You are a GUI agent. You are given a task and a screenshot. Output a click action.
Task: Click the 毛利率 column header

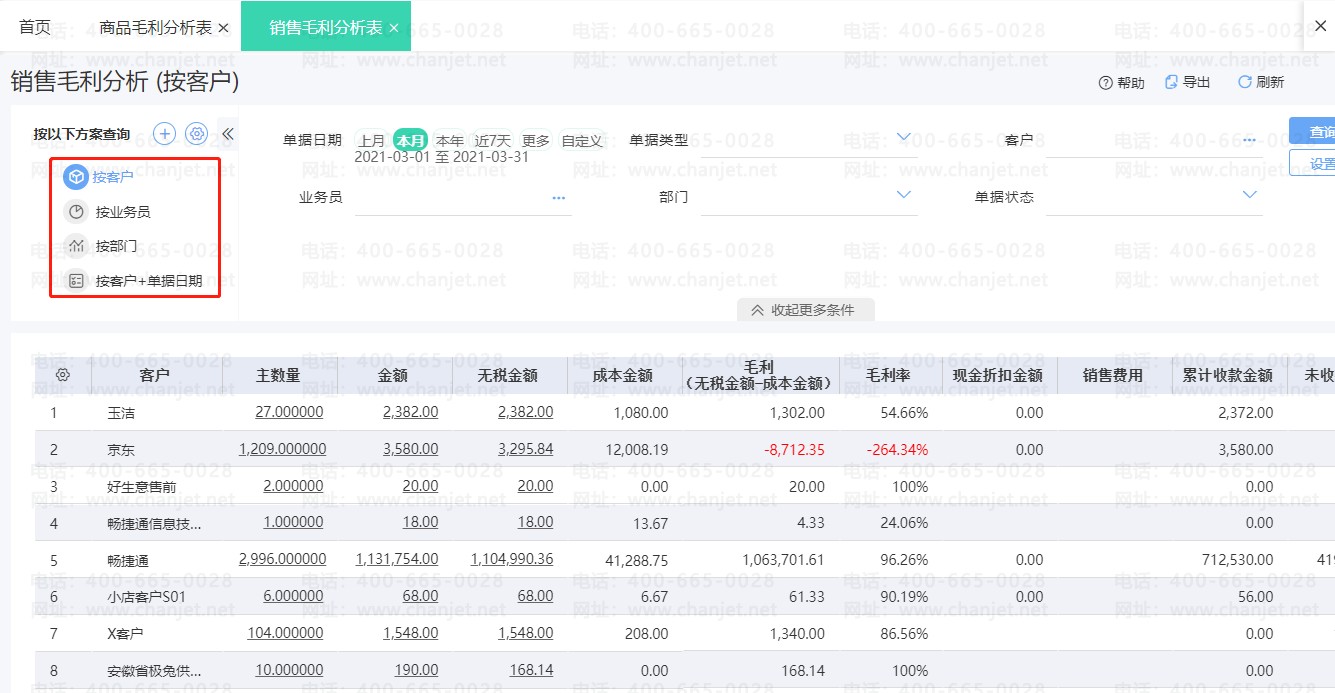[x=890, y=375]
